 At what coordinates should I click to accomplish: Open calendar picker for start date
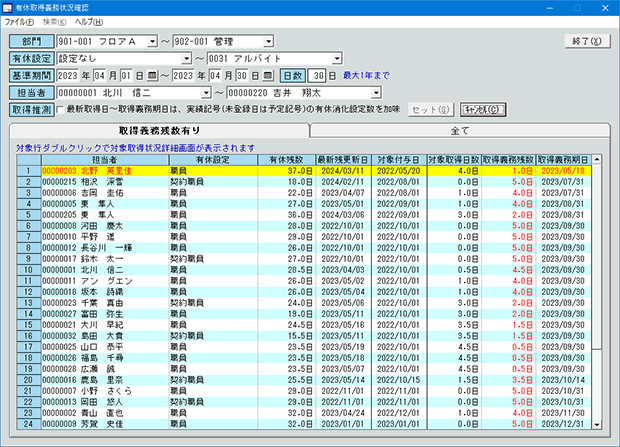(x=152, y=75)
